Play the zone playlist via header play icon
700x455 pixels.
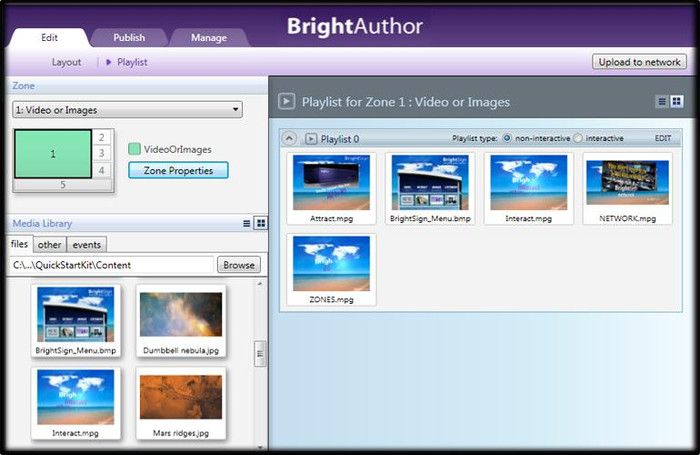(287, 101)
